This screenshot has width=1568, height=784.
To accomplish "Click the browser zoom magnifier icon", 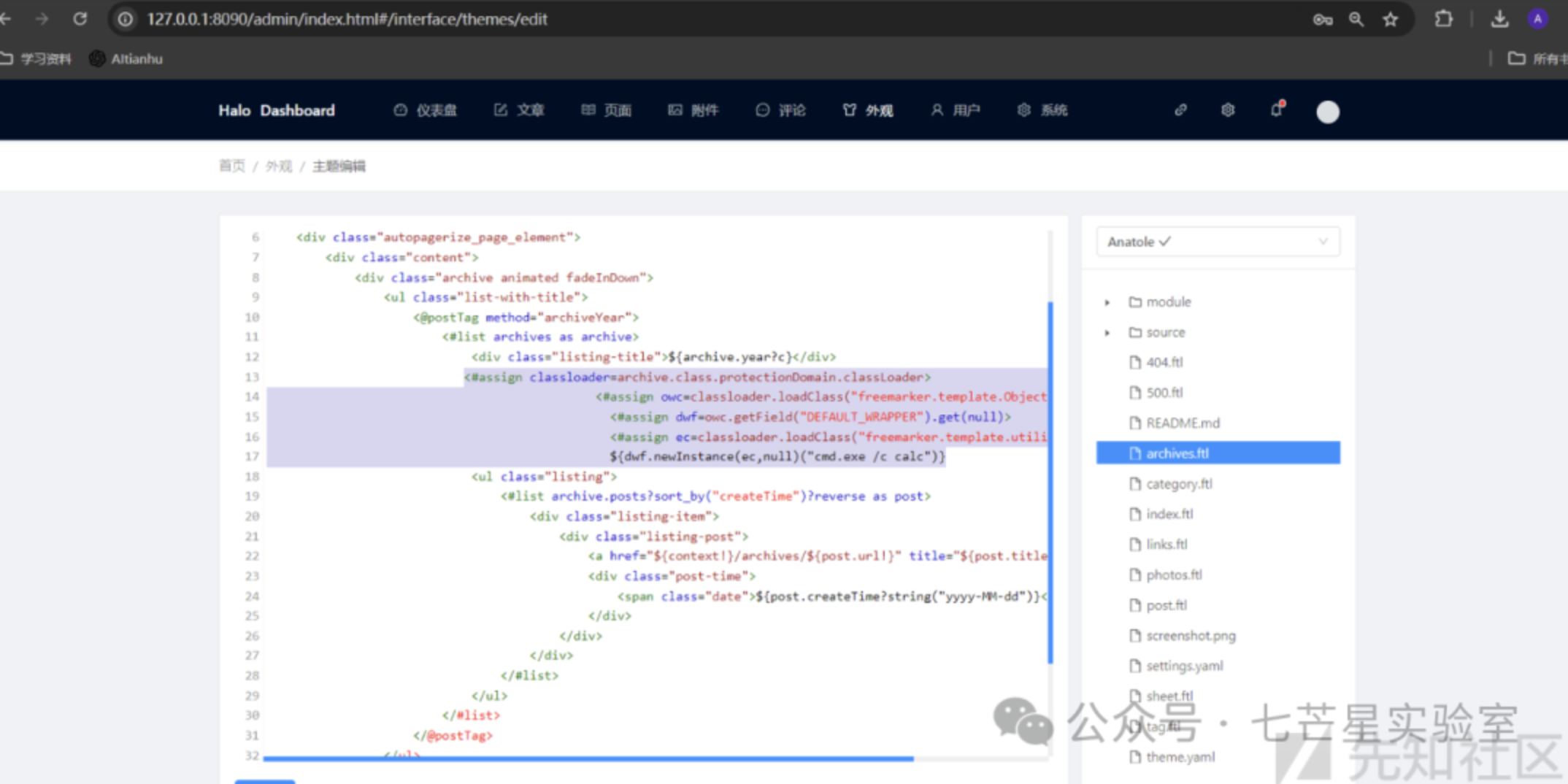I will [1356, 20].
